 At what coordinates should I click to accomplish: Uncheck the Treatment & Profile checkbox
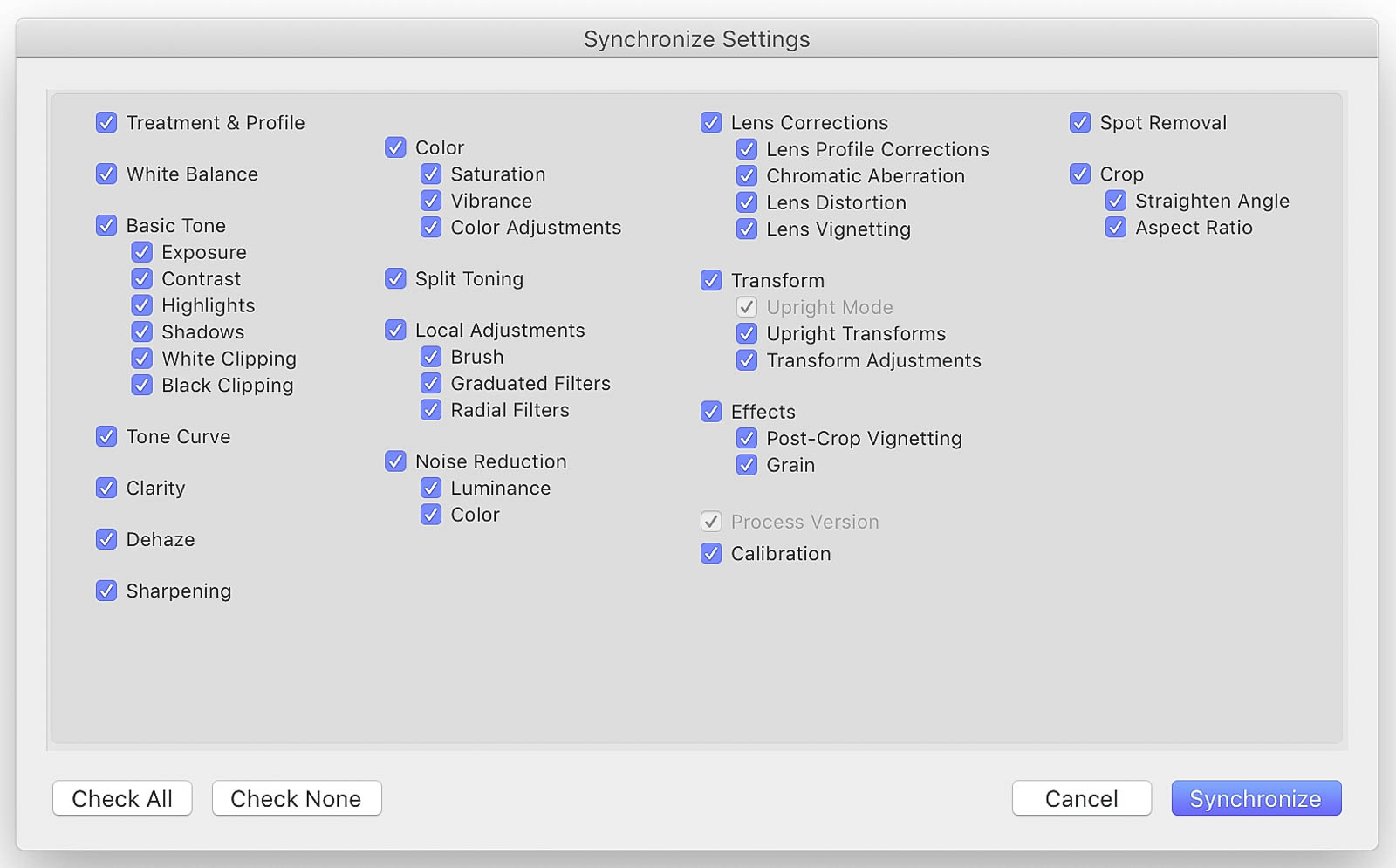point(106,123)
